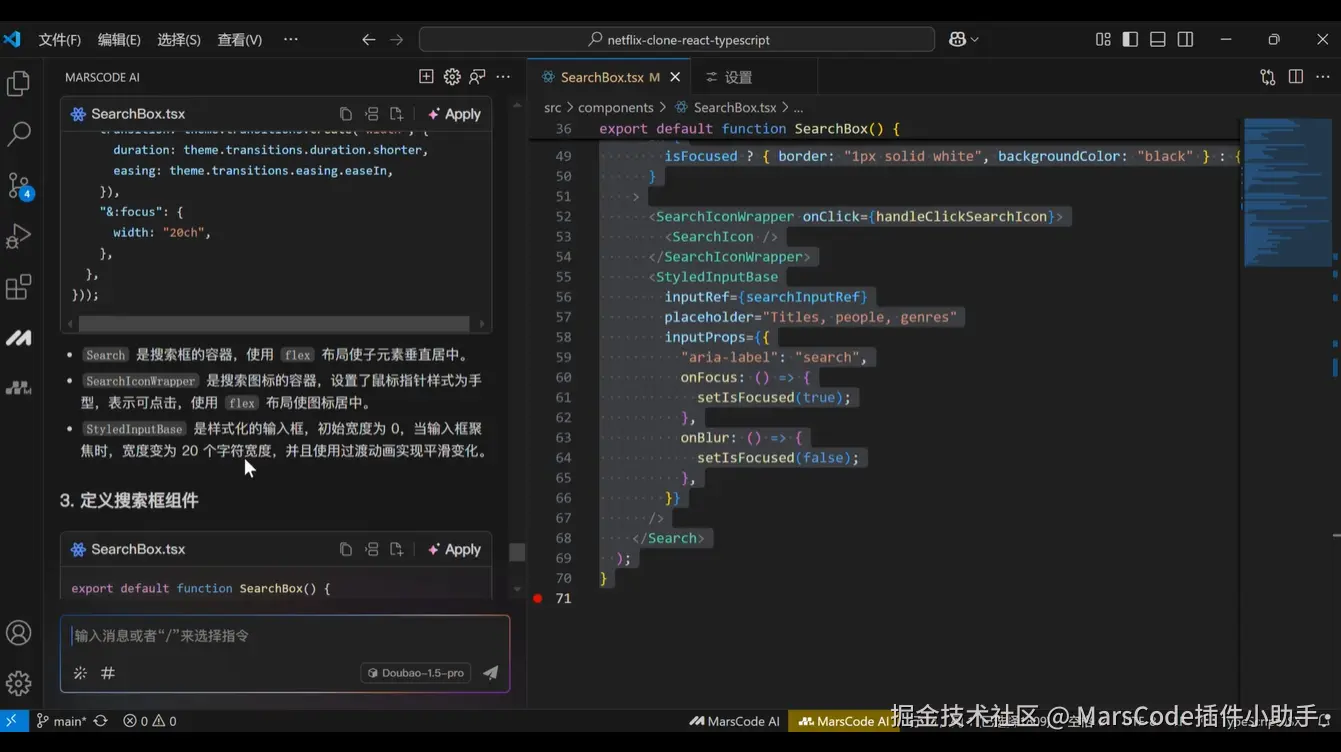Open the 文件(F) menu

[x=60, y=40]
